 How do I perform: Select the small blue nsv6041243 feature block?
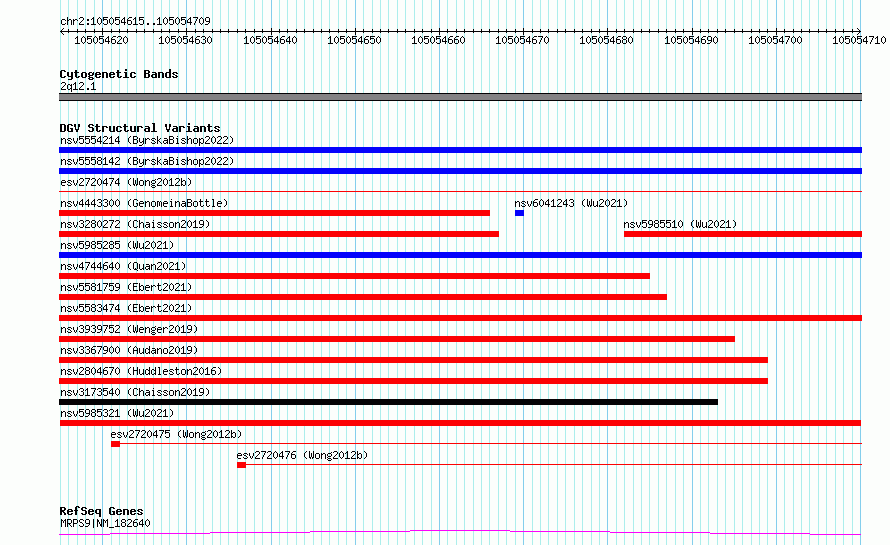tap(519, 213)
